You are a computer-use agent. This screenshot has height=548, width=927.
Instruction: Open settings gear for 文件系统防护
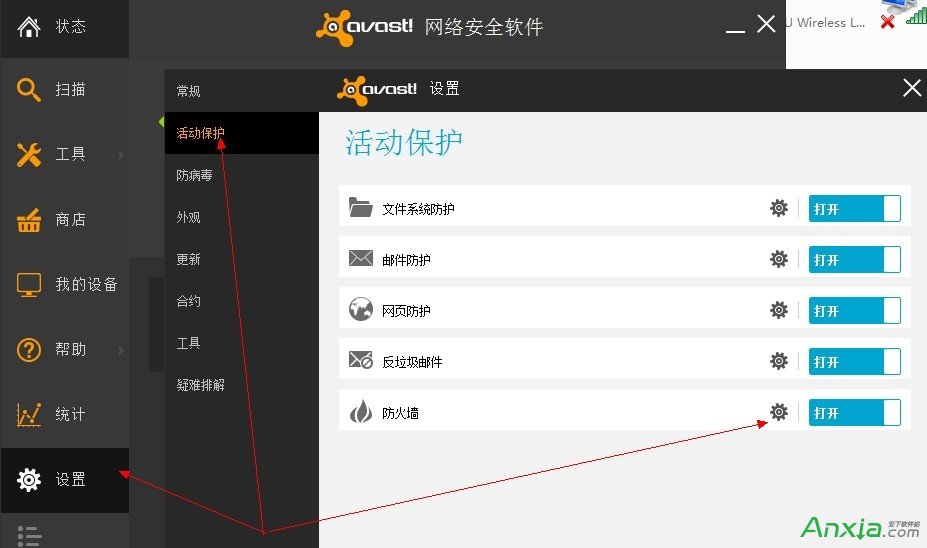pyautogui.click(x=779, y=208)
